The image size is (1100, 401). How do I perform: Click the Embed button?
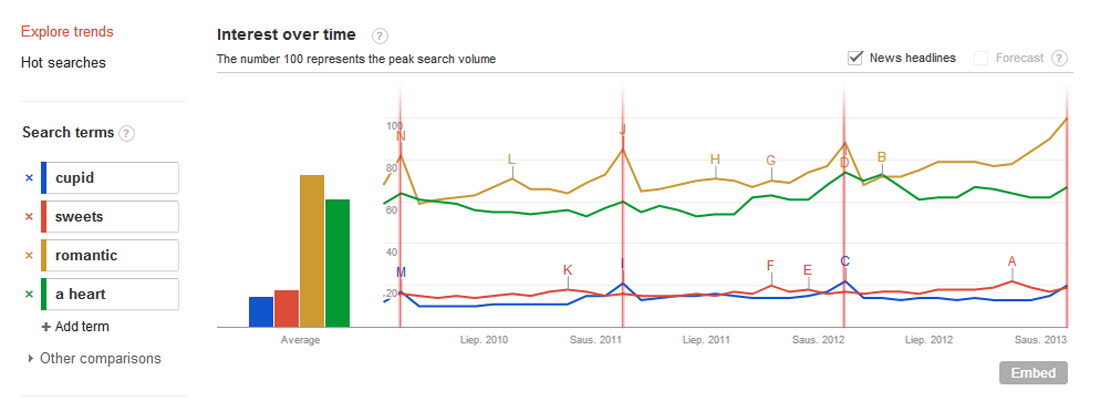coord(1033,373)
